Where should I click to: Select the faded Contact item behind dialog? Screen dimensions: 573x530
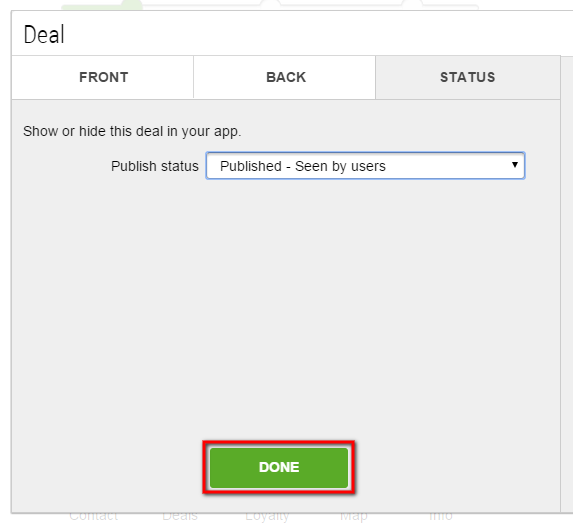click(x=94, y=516)
